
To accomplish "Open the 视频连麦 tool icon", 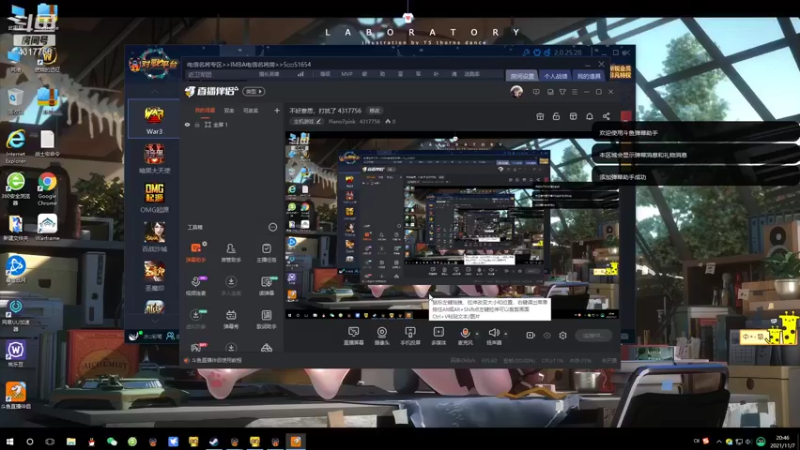I will (195, 286).
